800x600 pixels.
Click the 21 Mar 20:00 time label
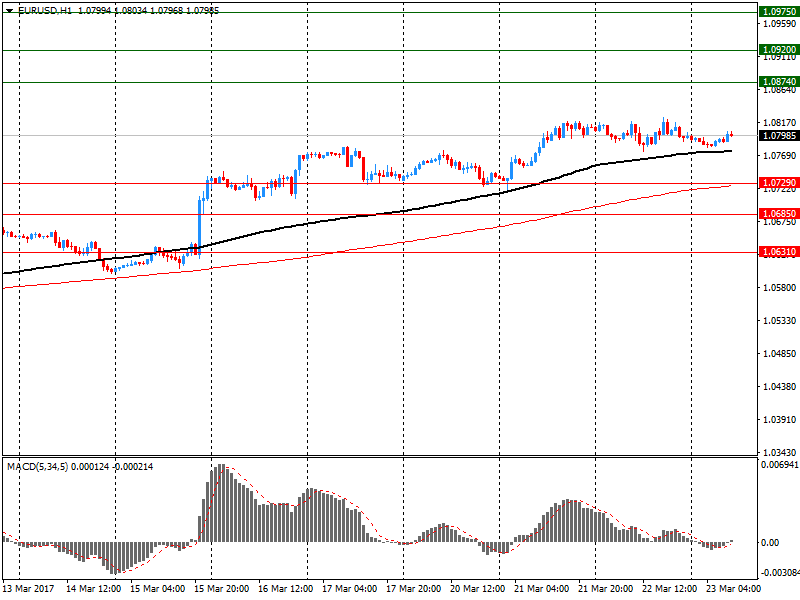point(606,589)
